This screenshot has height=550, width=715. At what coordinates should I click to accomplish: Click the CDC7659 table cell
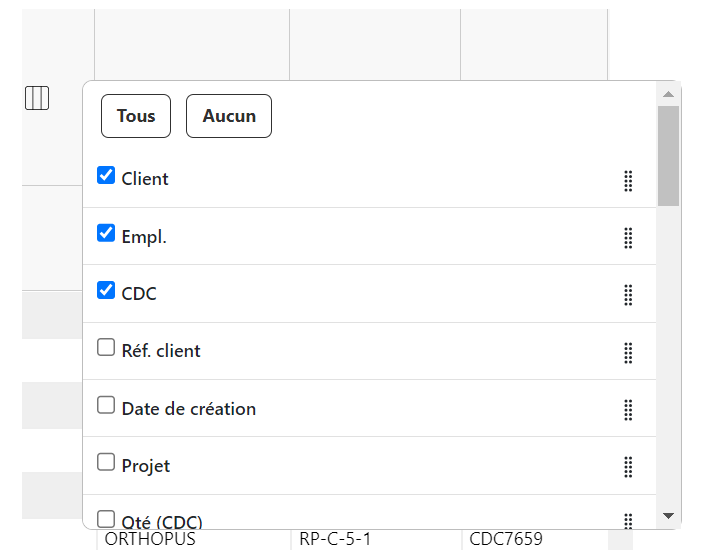click(506, 540)
